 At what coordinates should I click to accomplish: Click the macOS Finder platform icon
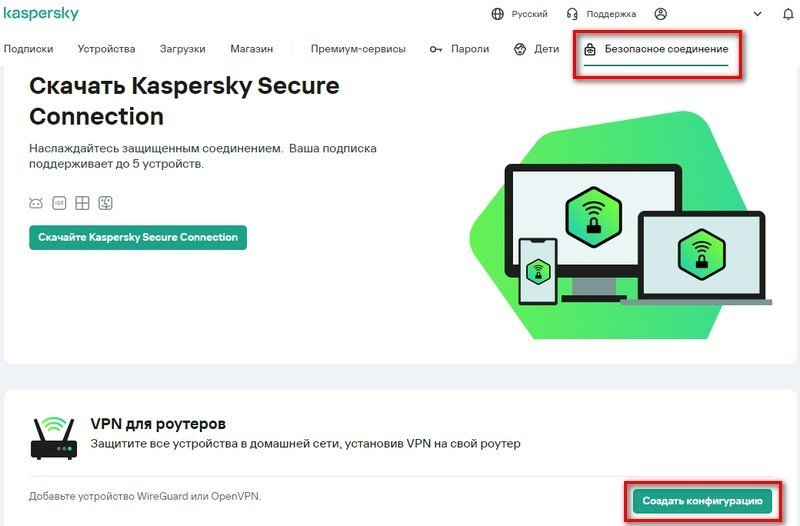(x=105, y=203)
